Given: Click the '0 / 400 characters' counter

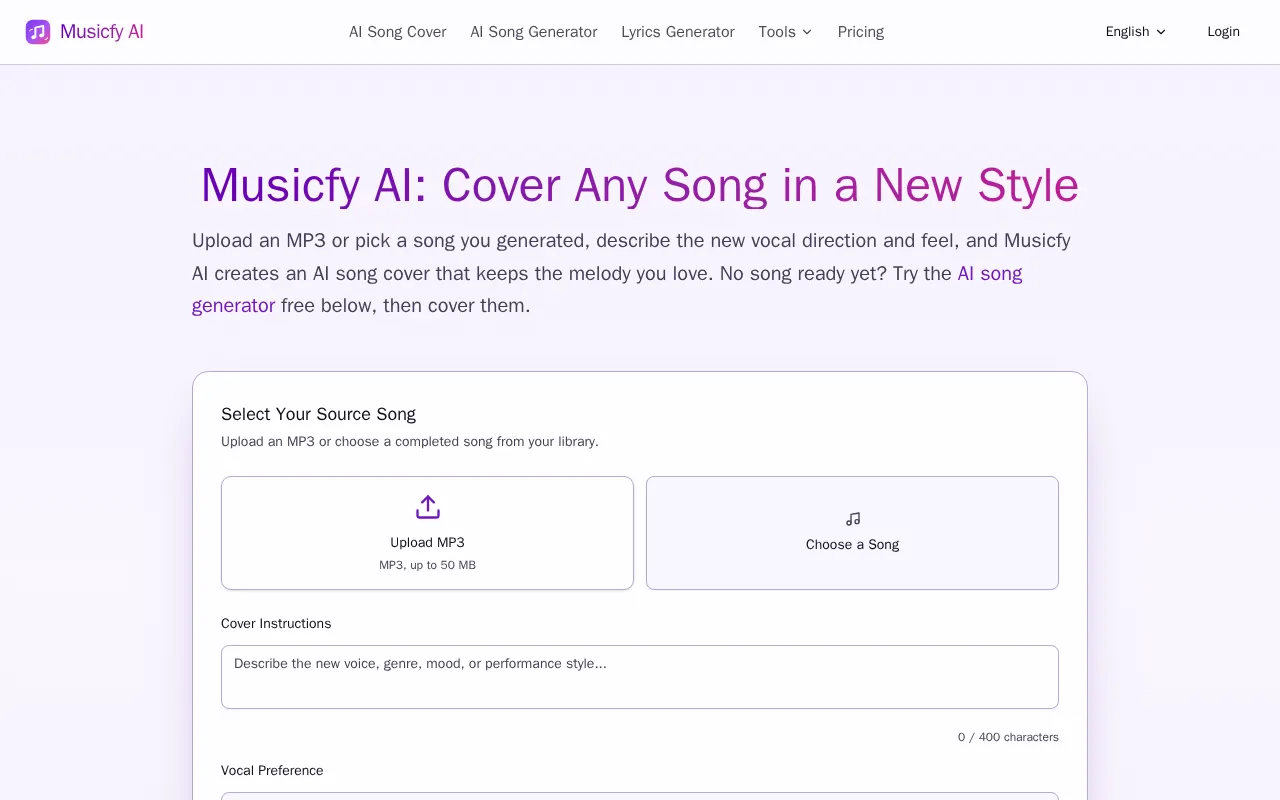Looking at the screenshot, I should [1008, 737].
